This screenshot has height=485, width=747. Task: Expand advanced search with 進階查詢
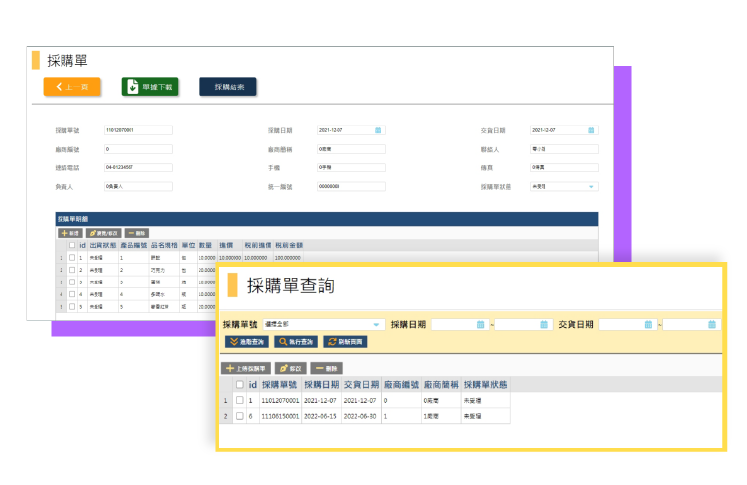246,341
